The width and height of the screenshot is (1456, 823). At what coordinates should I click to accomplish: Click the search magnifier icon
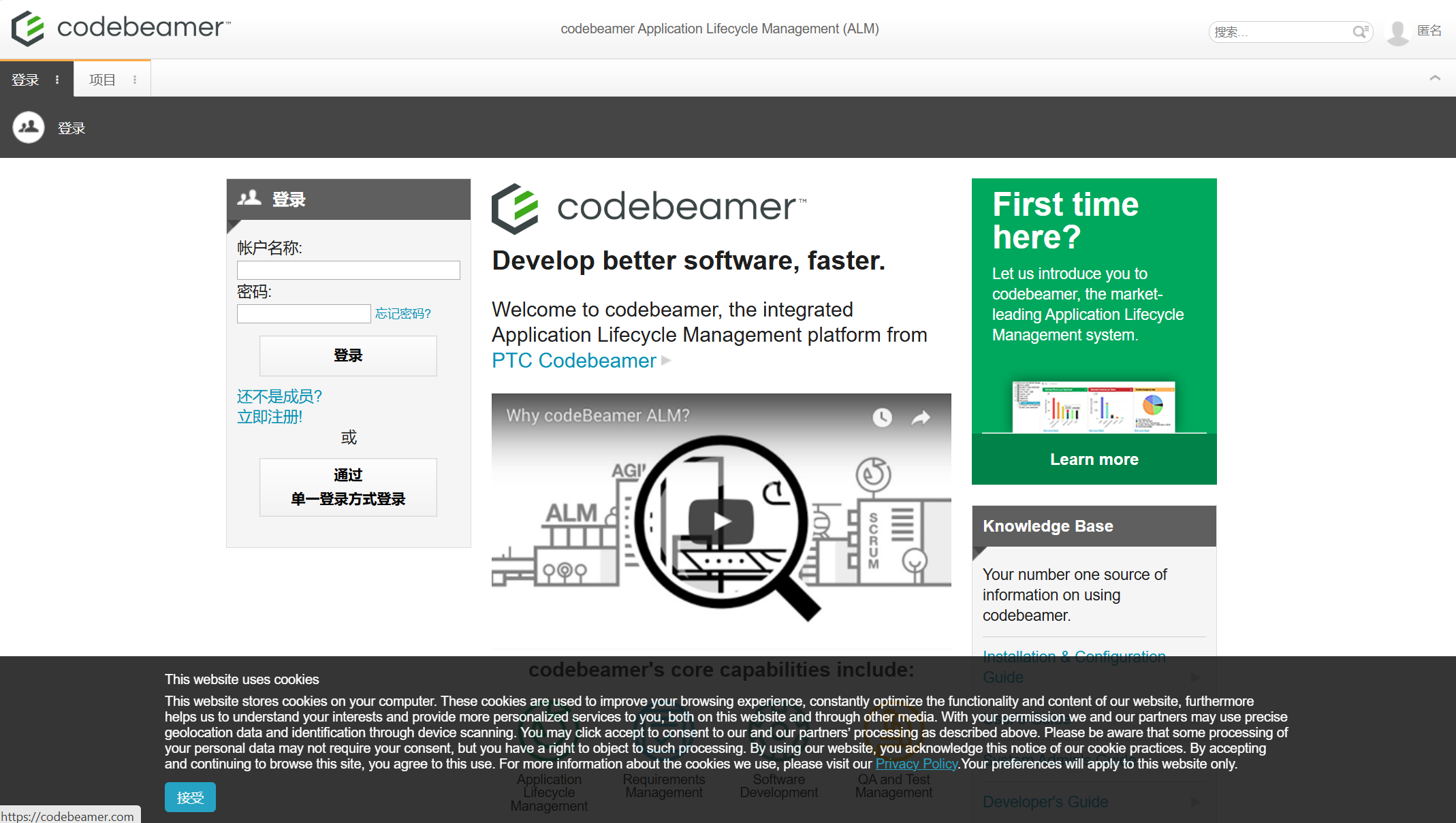click(x=1359, y=31)
